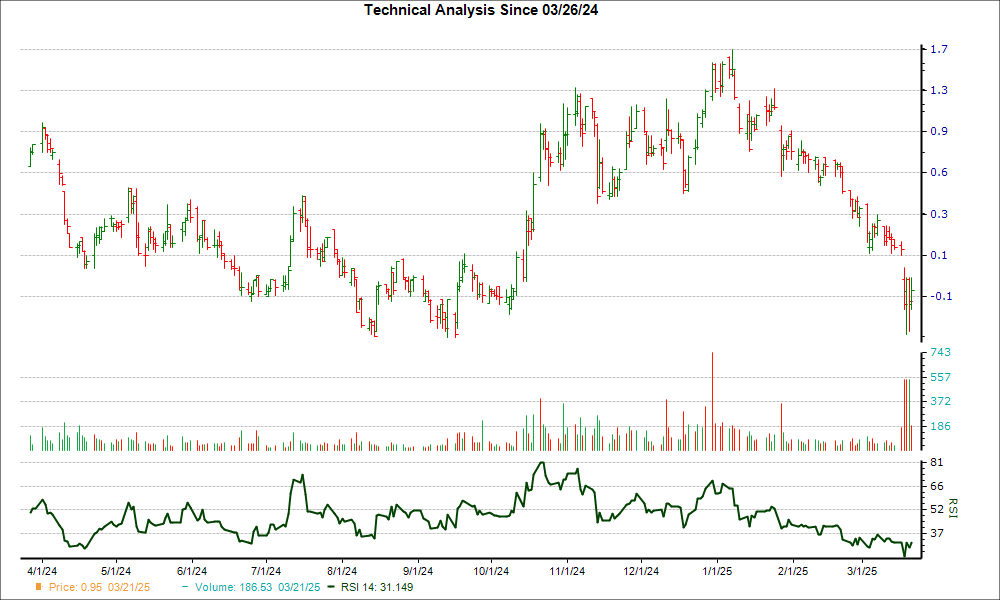1000x600 pixels.
Task: Expand the volume subchart panel
Action: click(x=460, y=400)
